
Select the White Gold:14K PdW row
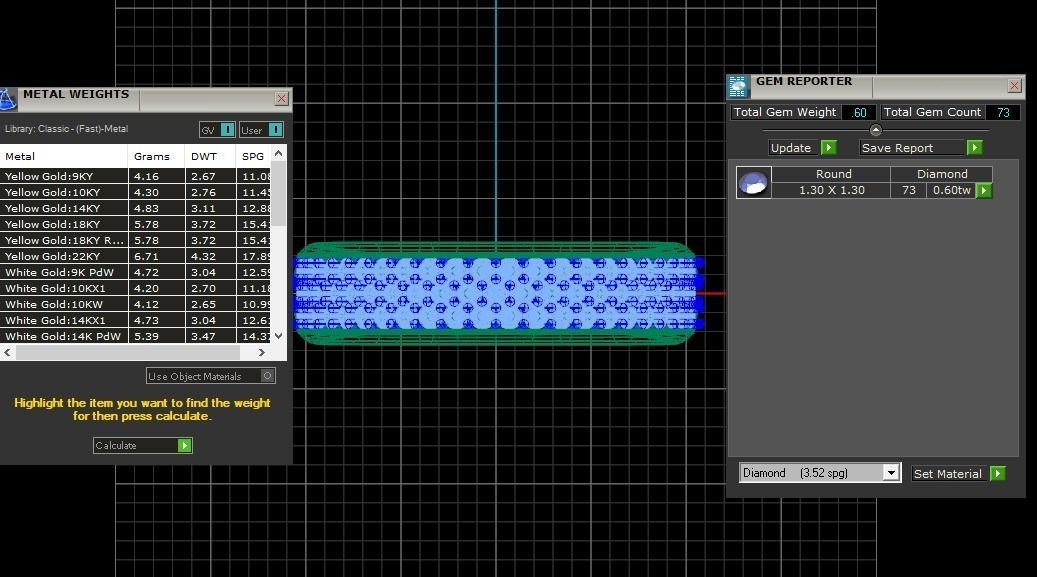pos(136,335)
